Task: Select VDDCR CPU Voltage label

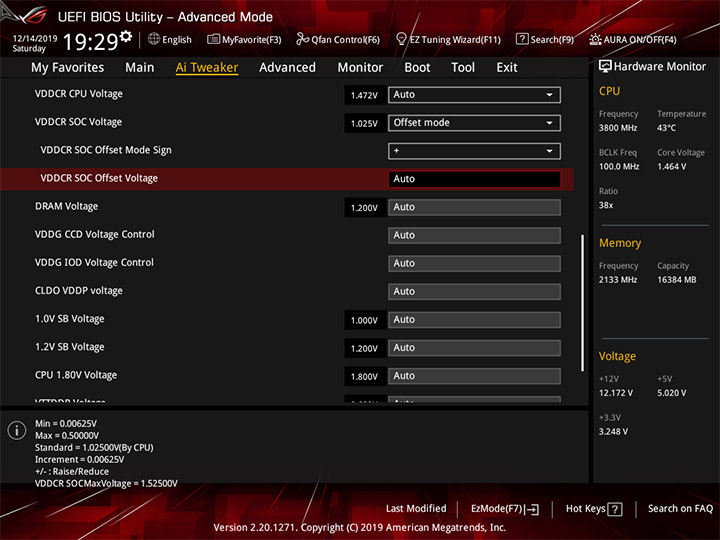Action: (x=79, y=94)
